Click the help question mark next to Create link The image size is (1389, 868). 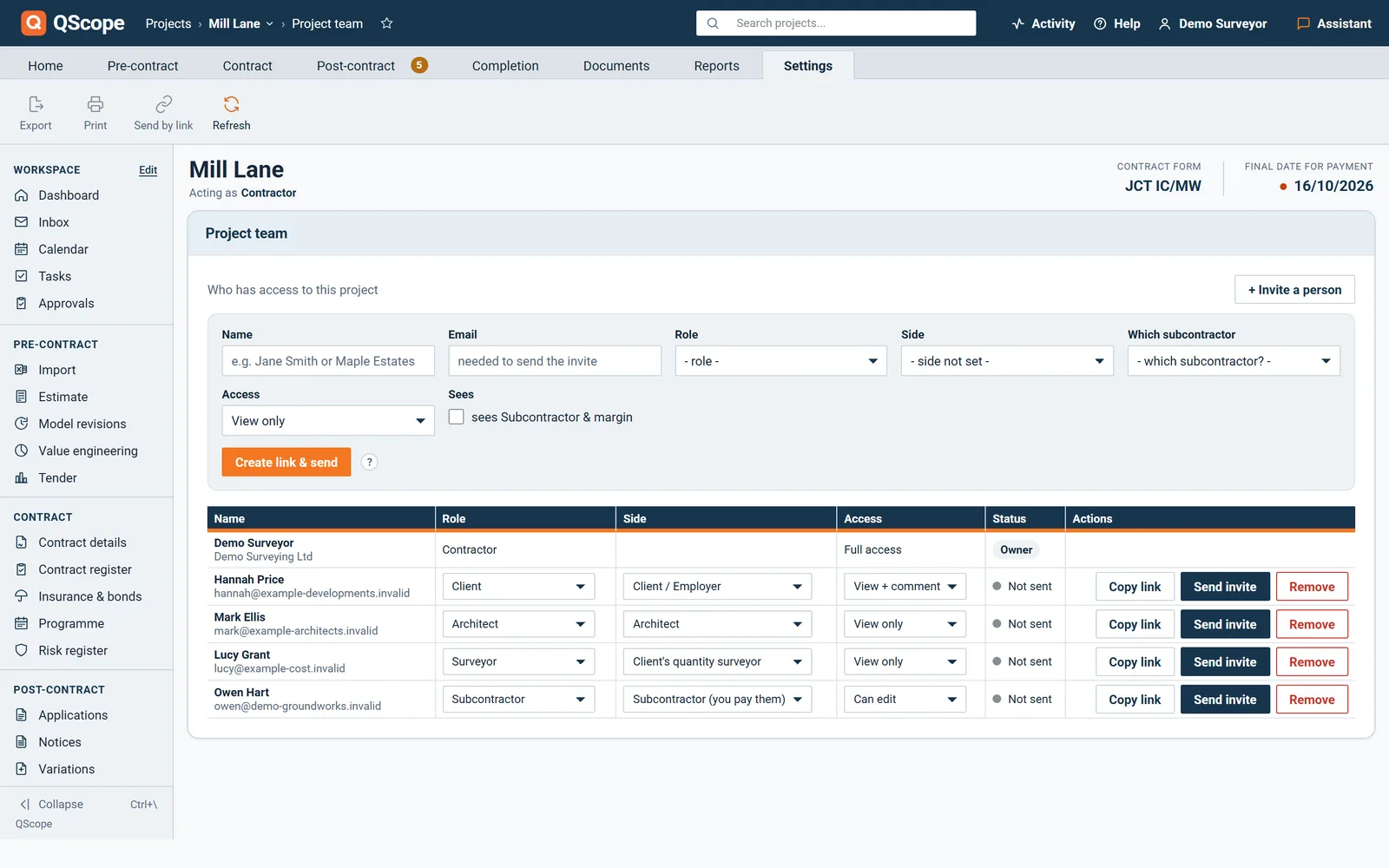369,462
